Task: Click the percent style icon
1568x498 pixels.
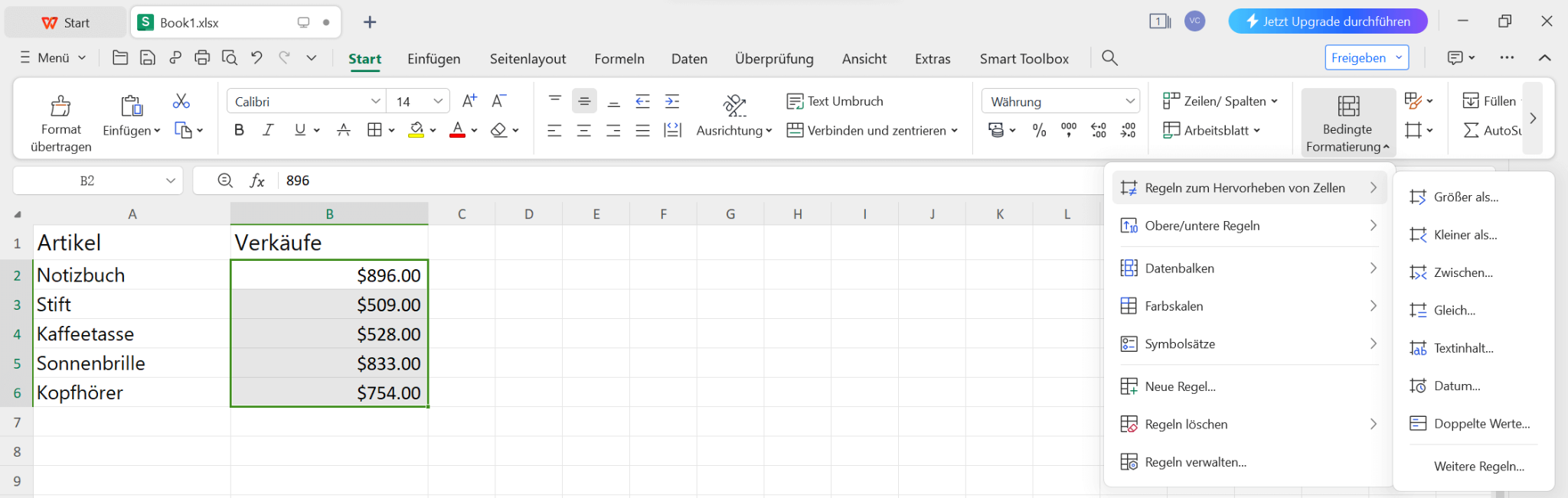Action: point(1039,131)
